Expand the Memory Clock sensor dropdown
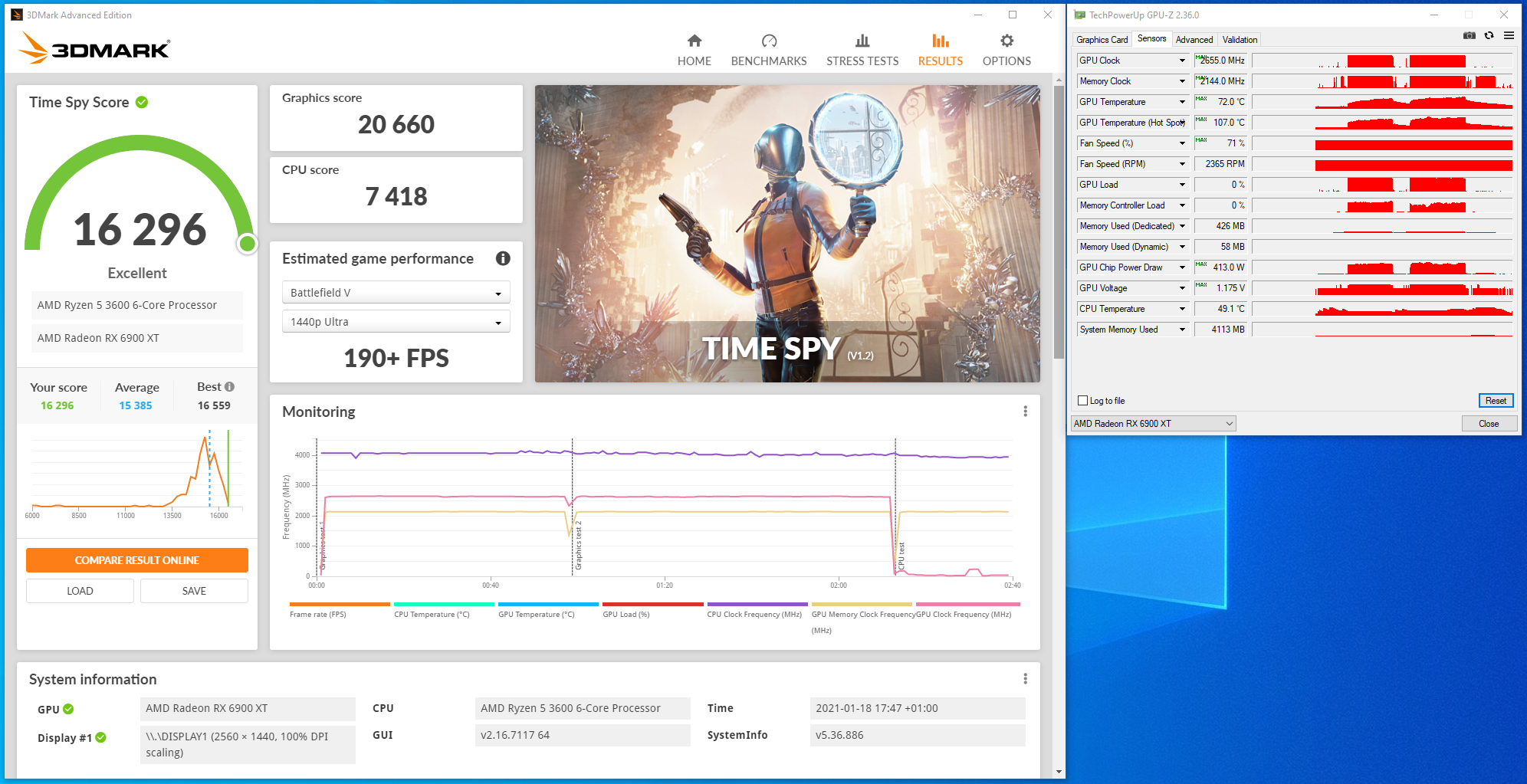Screen dimensions: 1527x784 point(1182,81)
